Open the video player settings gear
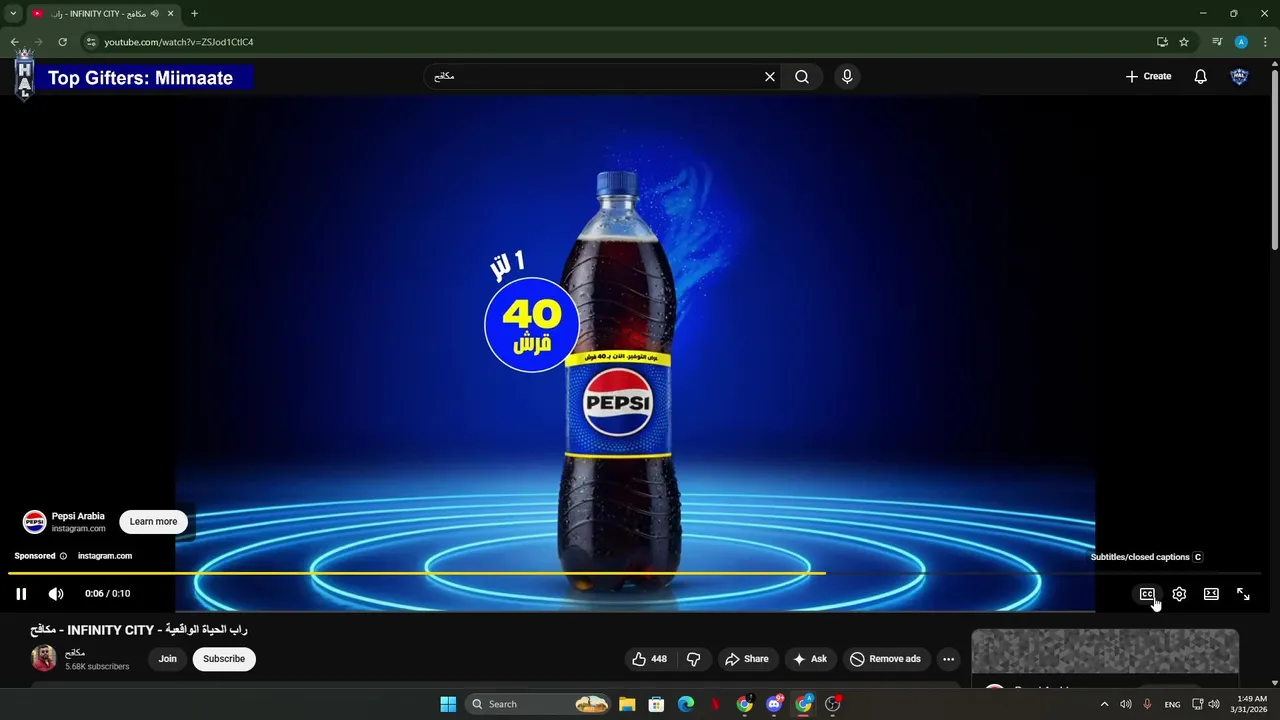 coord(1179,594)
